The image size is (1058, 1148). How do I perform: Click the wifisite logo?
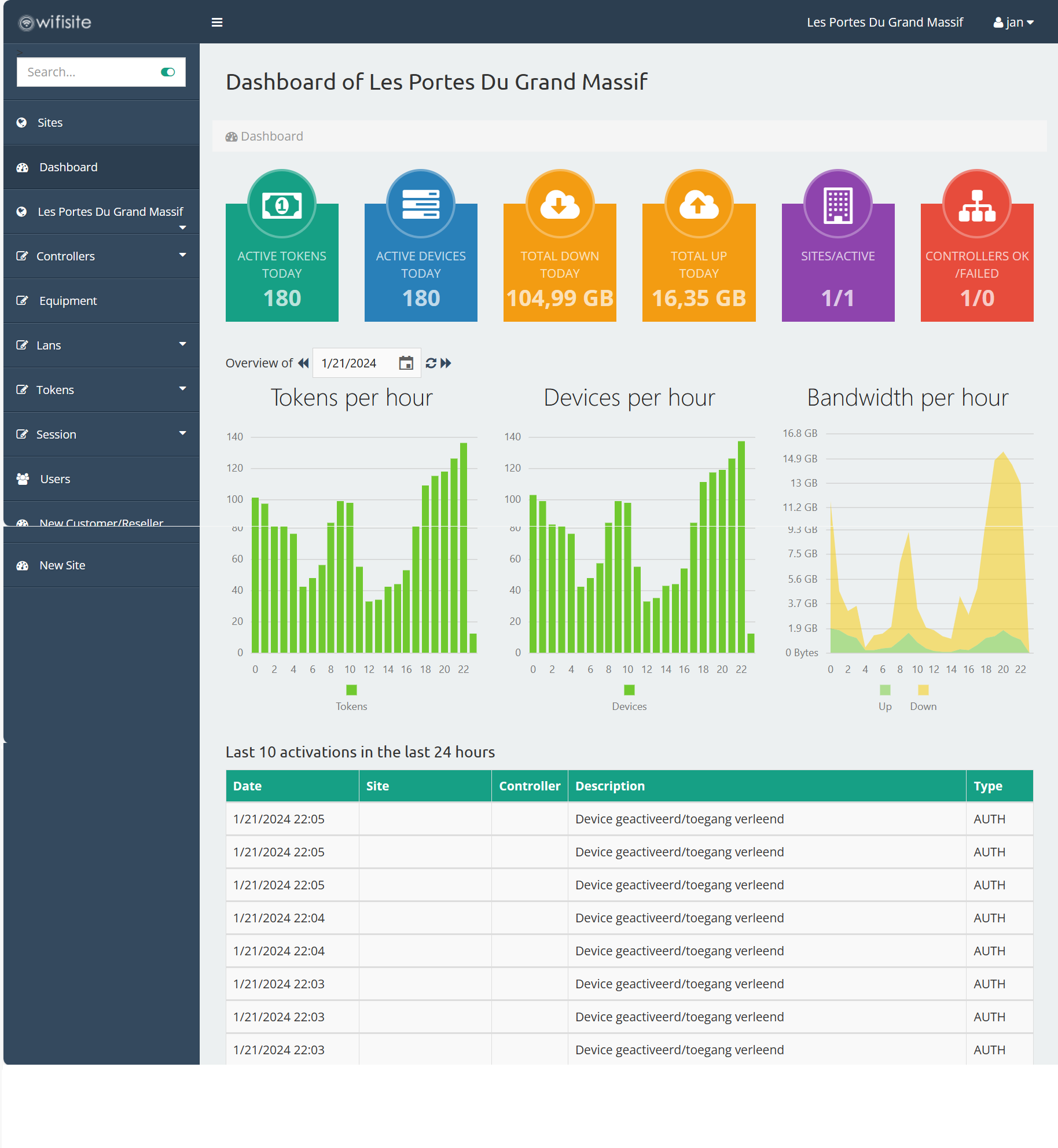(55, 22)
